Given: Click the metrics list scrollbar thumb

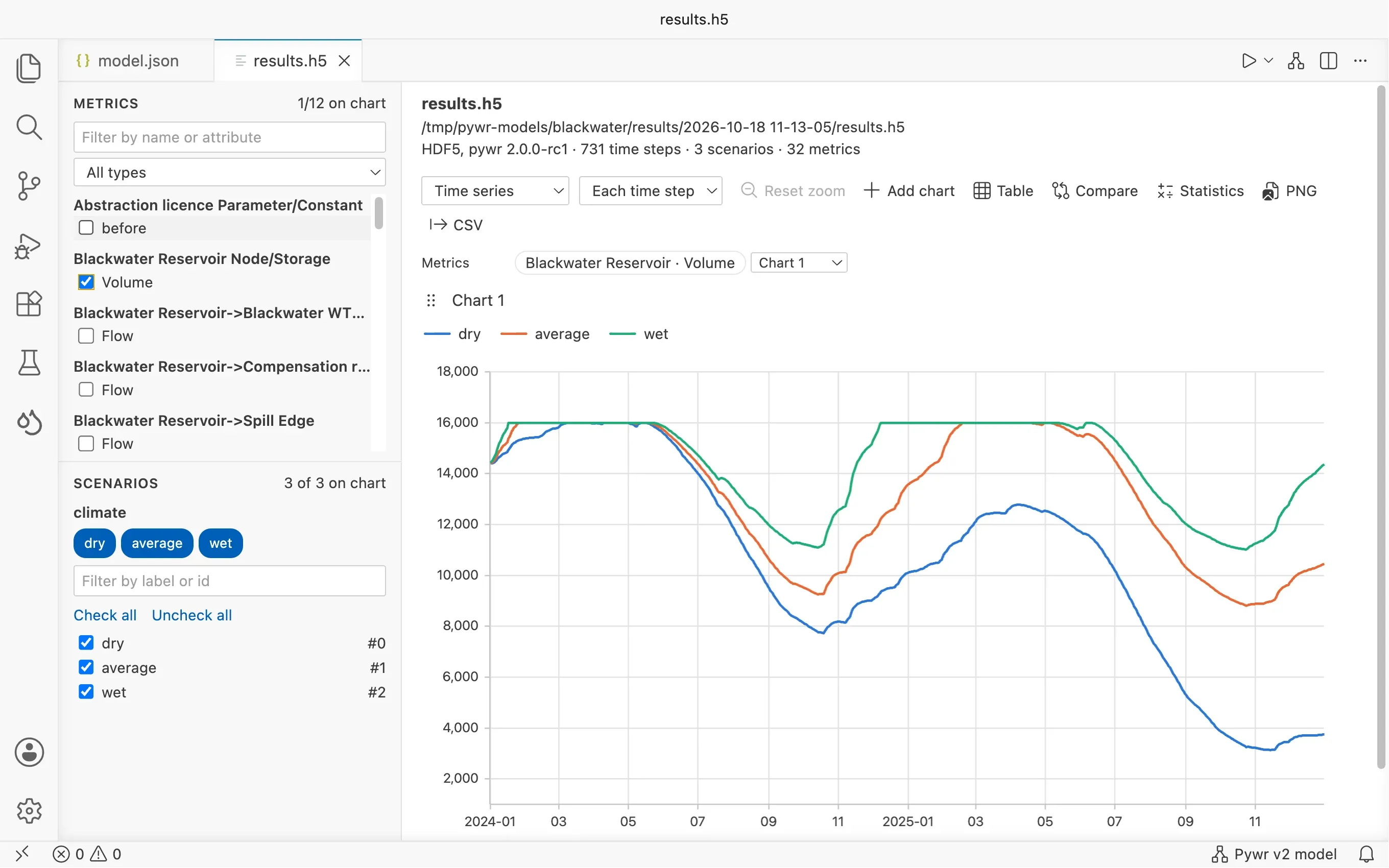Looking at the screenshot, I should coord(379,213).
